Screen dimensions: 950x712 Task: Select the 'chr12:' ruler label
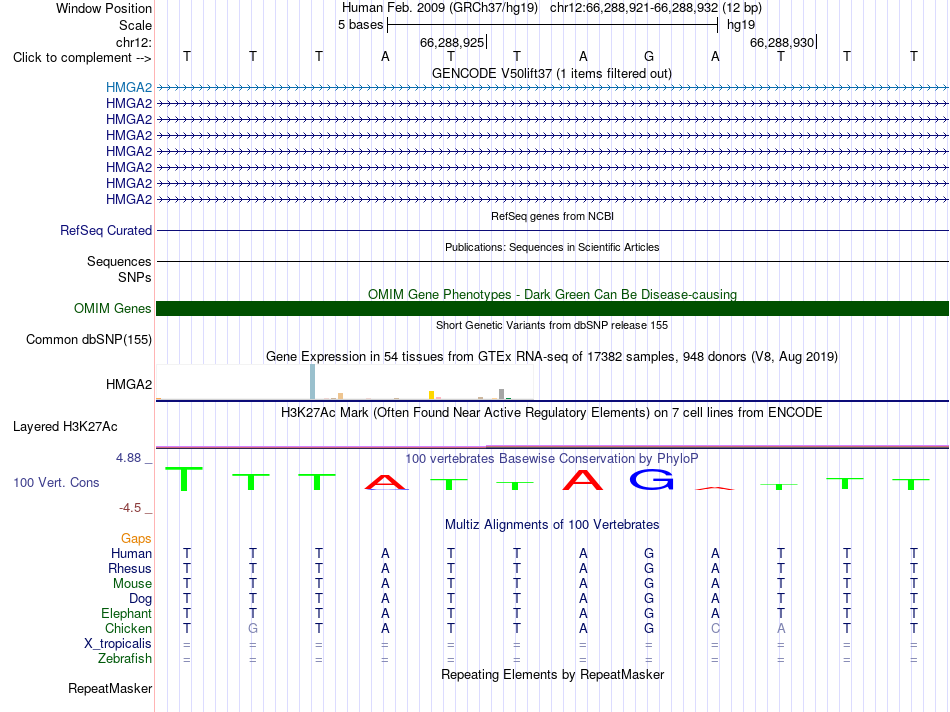point(133,42)
